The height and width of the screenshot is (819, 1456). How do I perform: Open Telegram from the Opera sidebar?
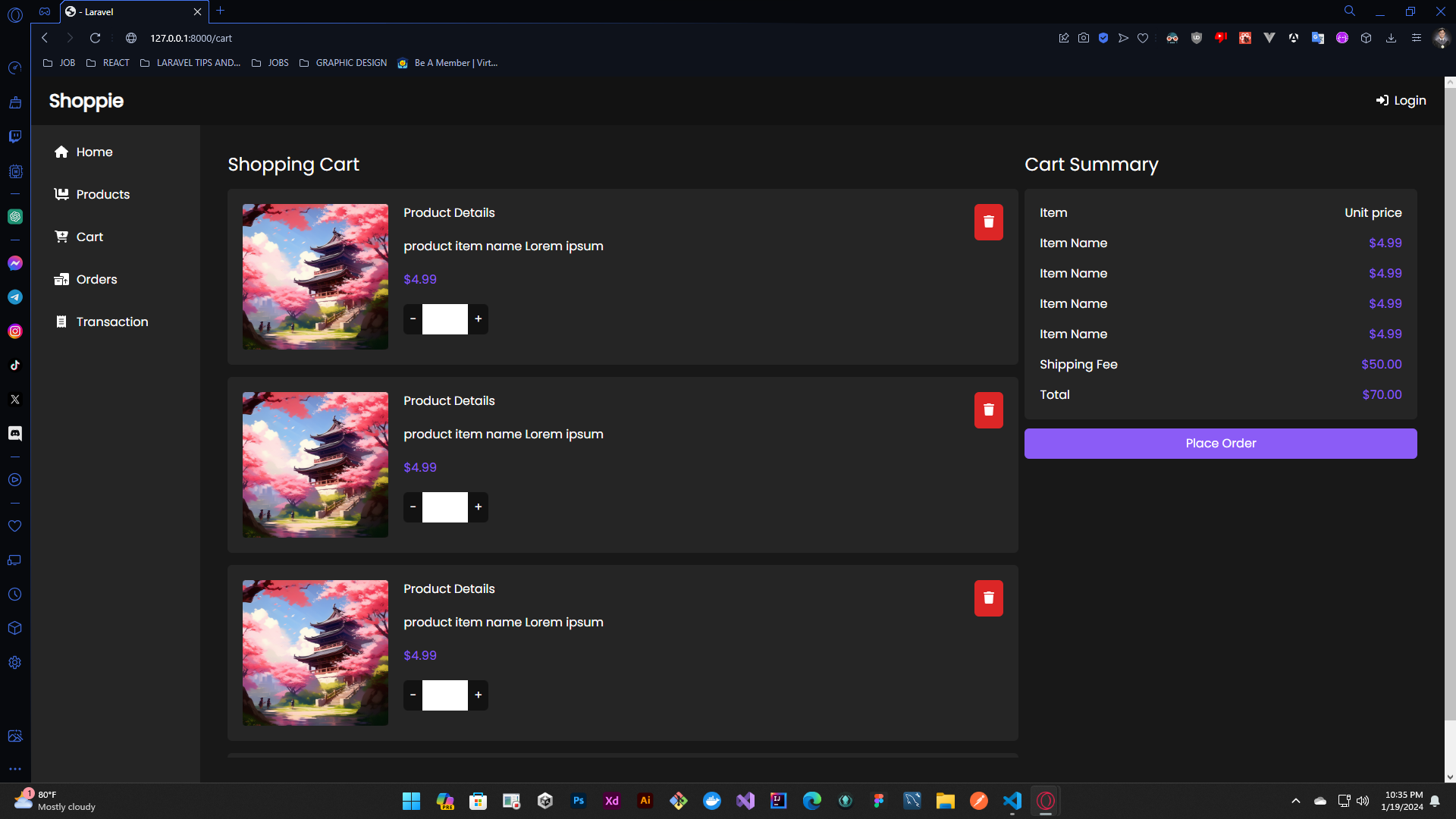pyautogui.click(x=15, y=297)
